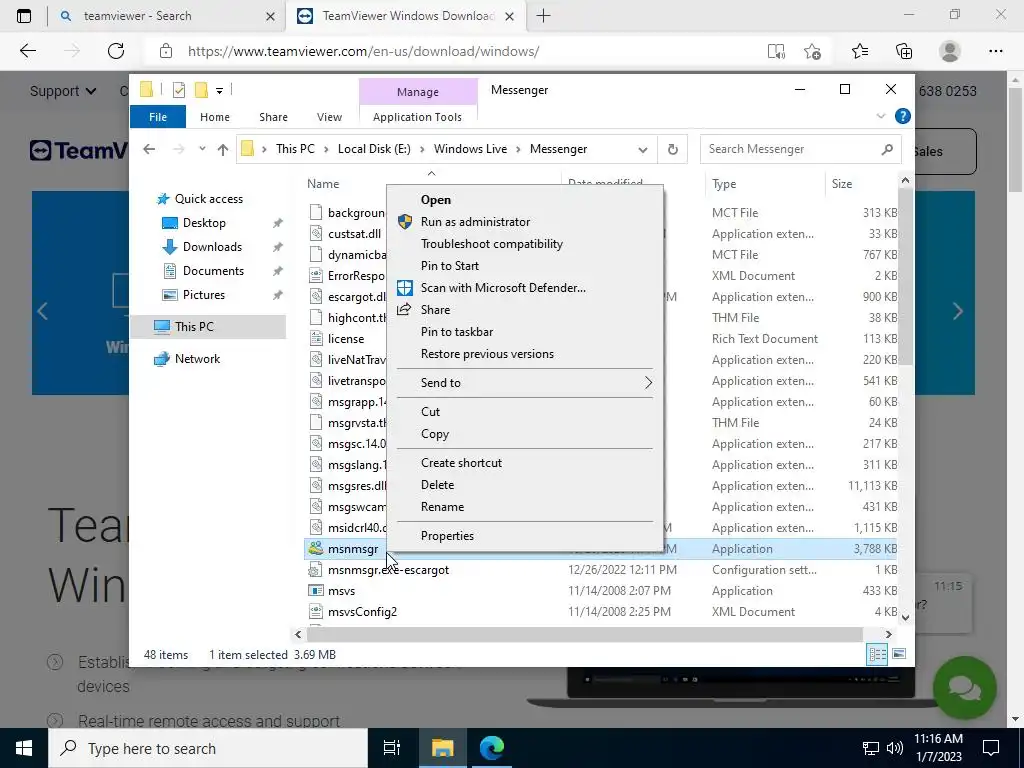Screen dimensions: 1024x768
Task: Select Troubleshoot compatibility option
Action: (491, 244)
